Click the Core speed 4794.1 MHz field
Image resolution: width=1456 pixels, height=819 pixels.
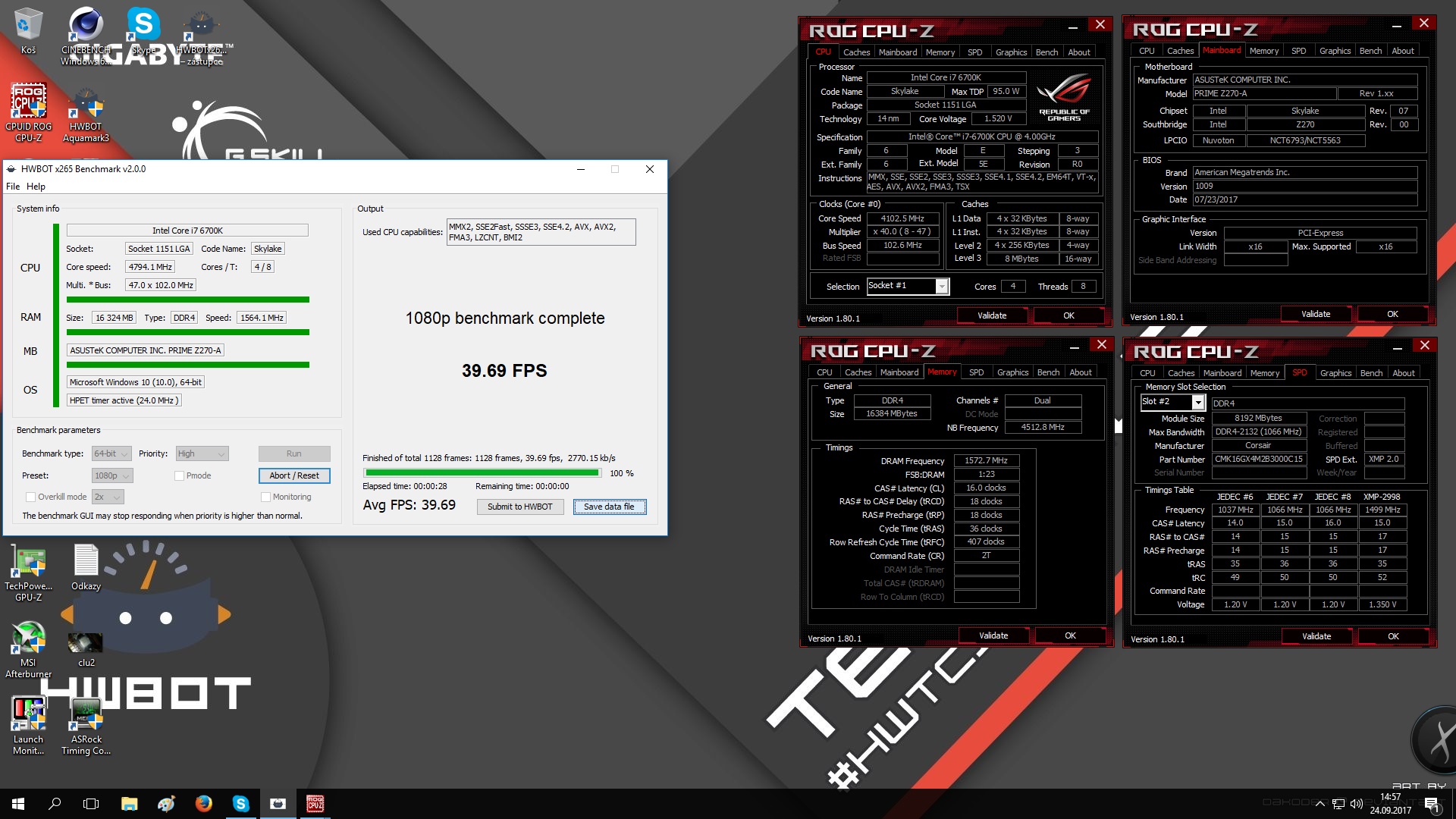(150, 267)
